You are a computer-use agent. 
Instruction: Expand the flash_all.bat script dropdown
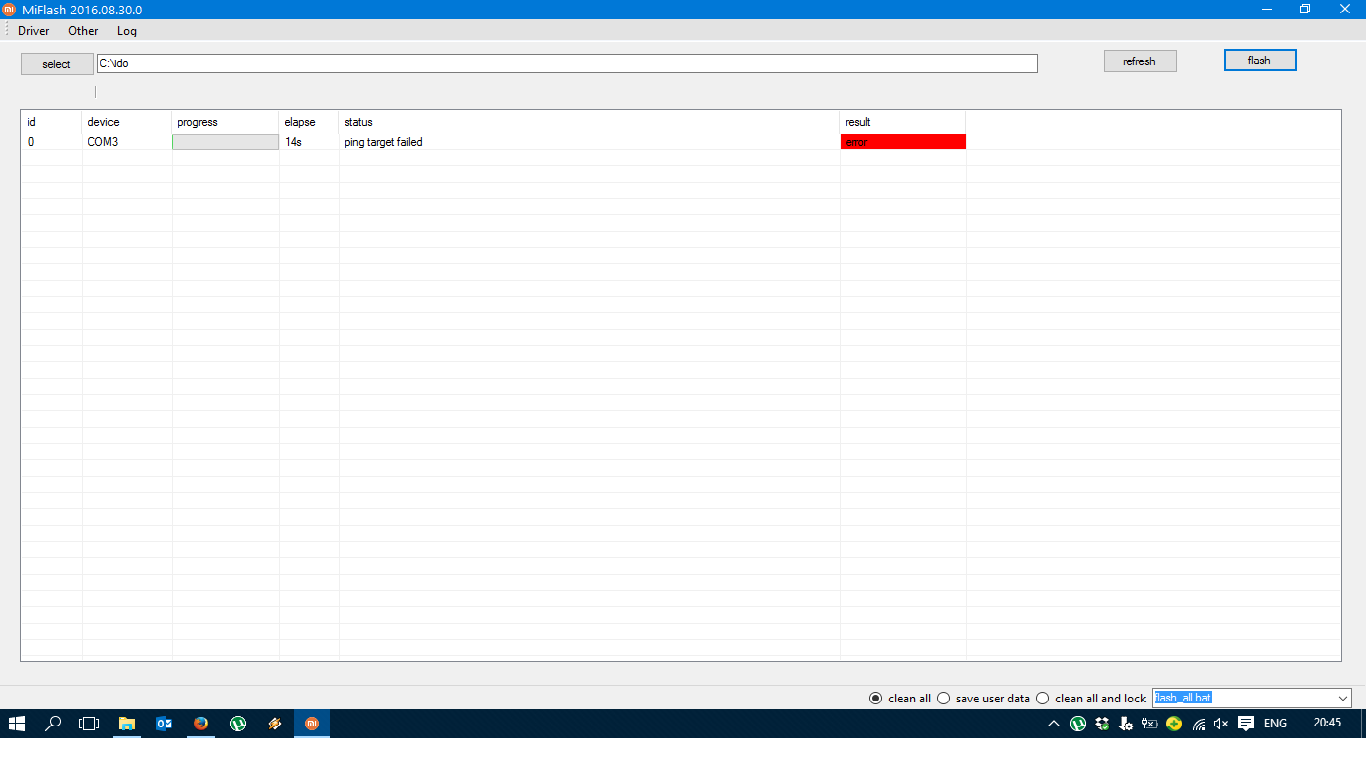point(1342,698)
